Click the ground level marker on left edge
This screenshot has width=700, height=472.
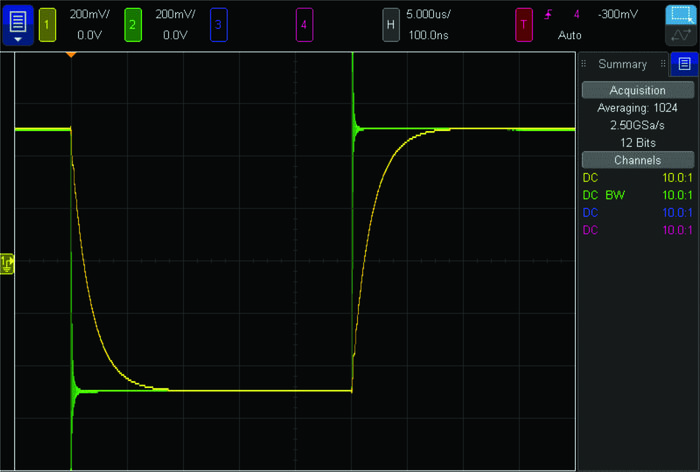[8, 263]
